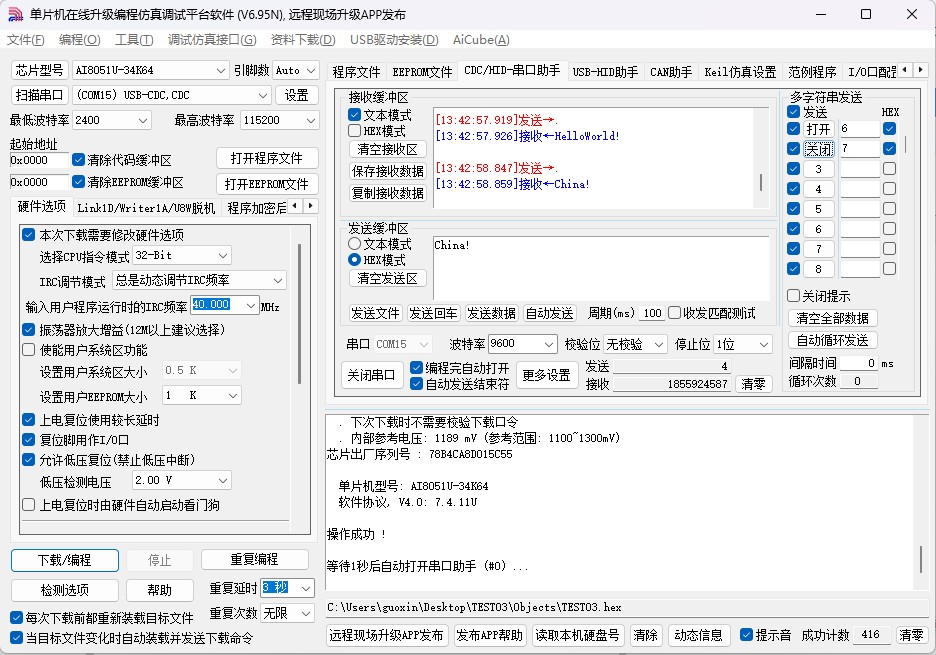The height and width of the screenshot is (655, 936).
Task: Click the 远程现场升级APP发布 button
Action: [x=386, y=635]
